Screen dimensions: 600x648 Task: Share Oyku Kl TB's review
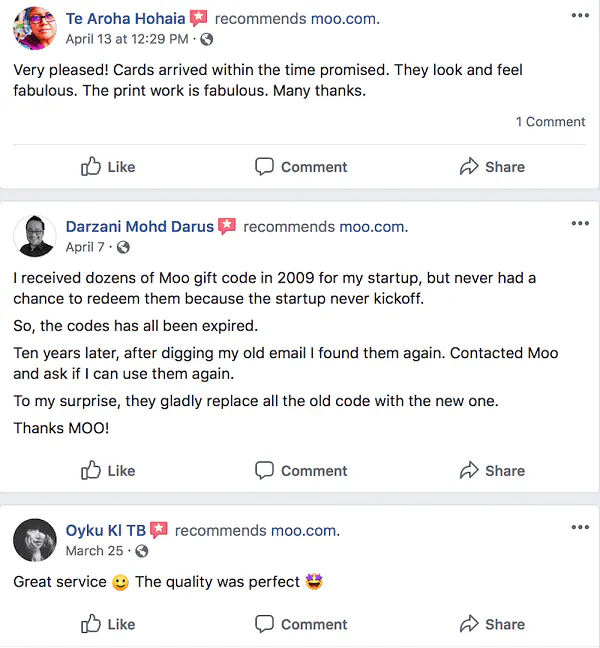pos(492,624)
